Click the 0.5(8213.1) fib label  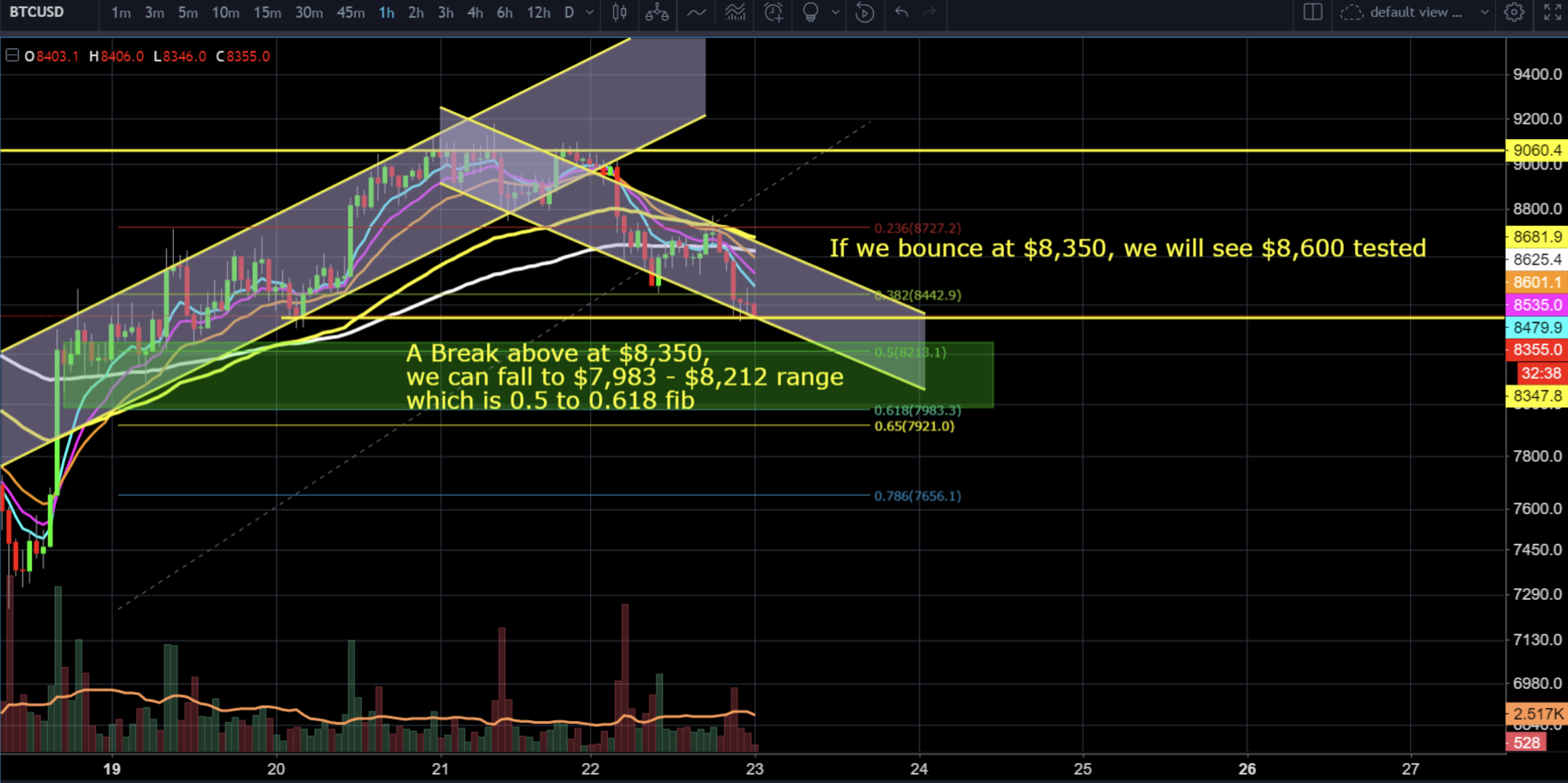point(910,352)
